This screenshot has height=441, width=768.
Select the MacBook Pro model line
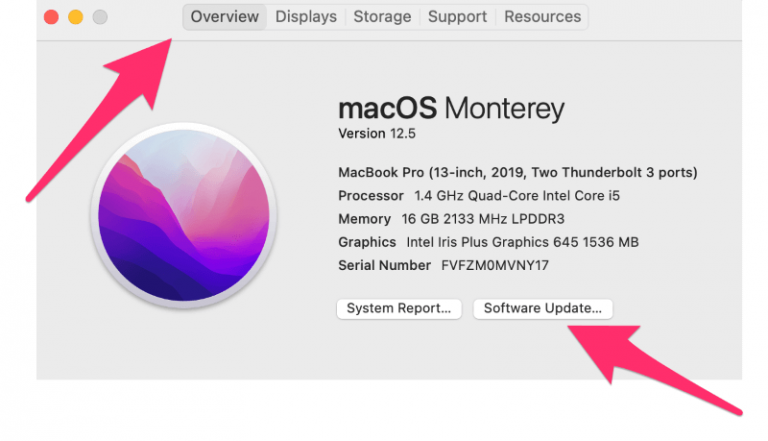tap(518, 172)
